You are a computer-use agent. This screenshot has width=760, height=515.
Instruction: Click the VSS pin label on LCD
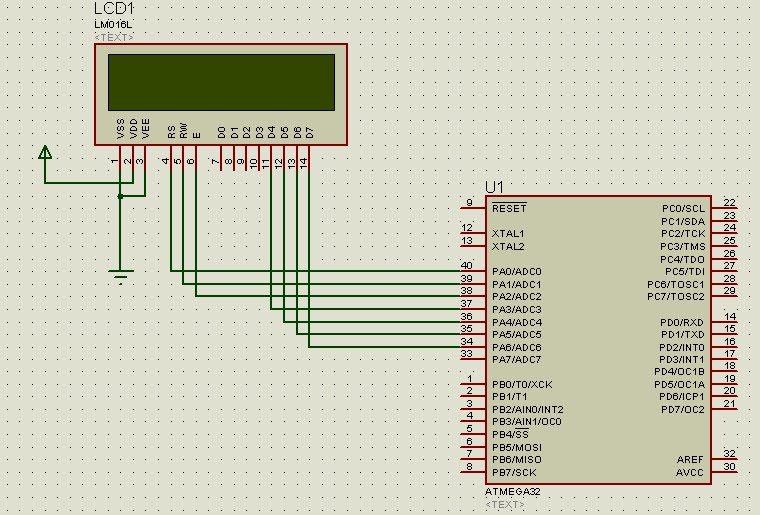tap(121, 128)
